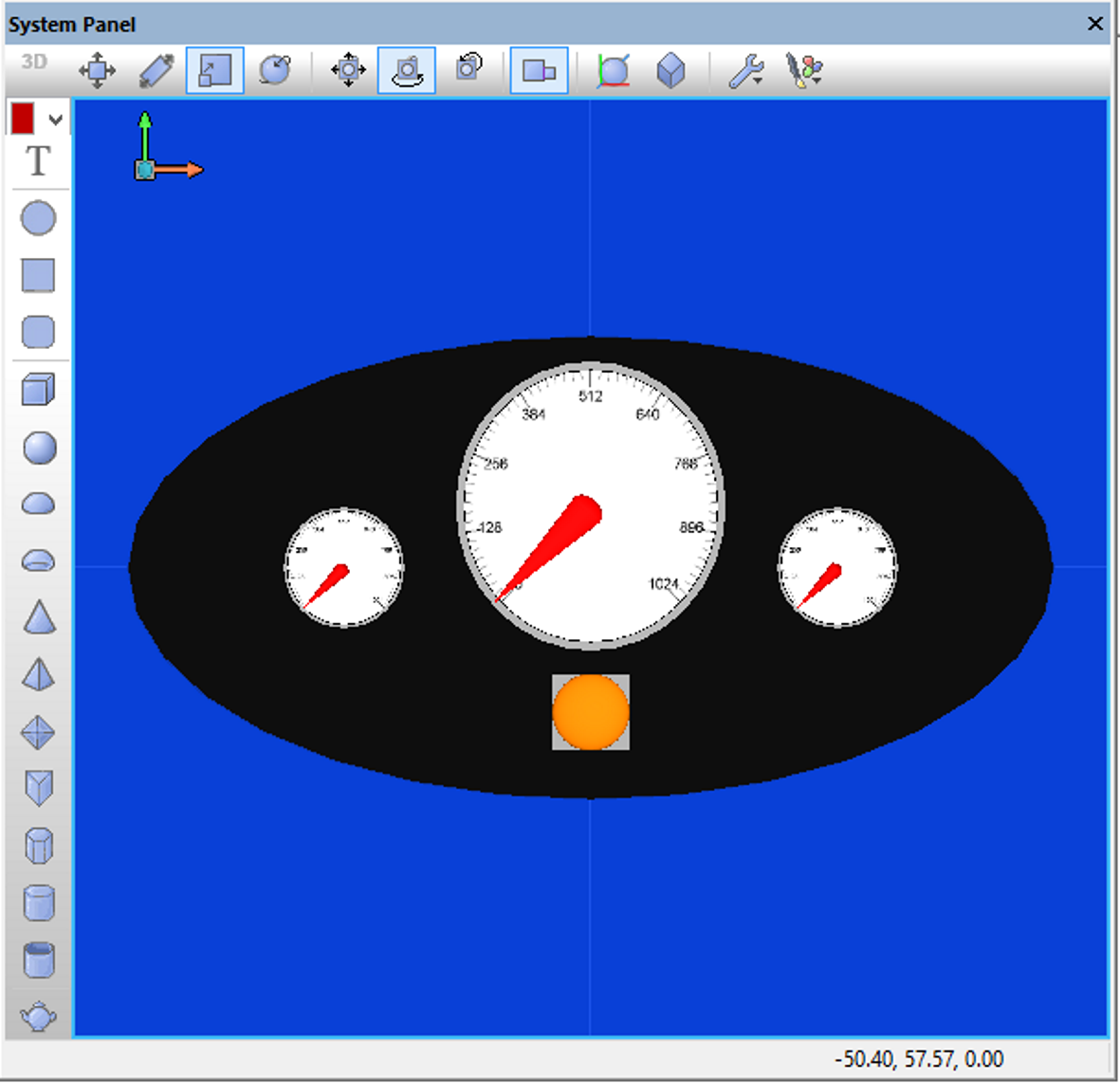1120x1083 pixels.
Task: Expand the paint palette appearance menu
Action: [x=804, y=70]
